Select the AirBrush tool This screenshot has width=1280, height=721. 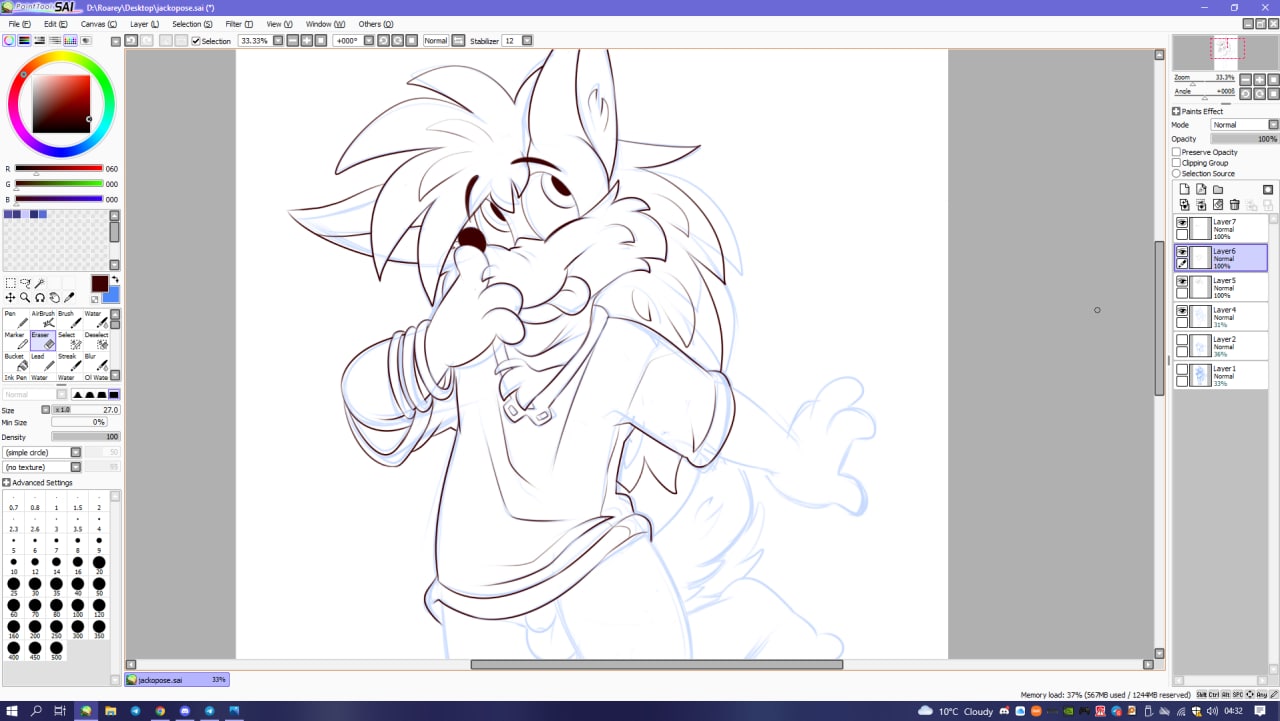(47, 320)
